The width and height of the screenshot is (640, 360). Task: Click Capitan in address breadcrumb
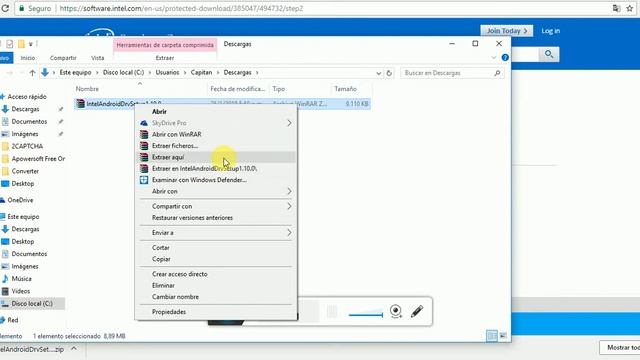202,73
